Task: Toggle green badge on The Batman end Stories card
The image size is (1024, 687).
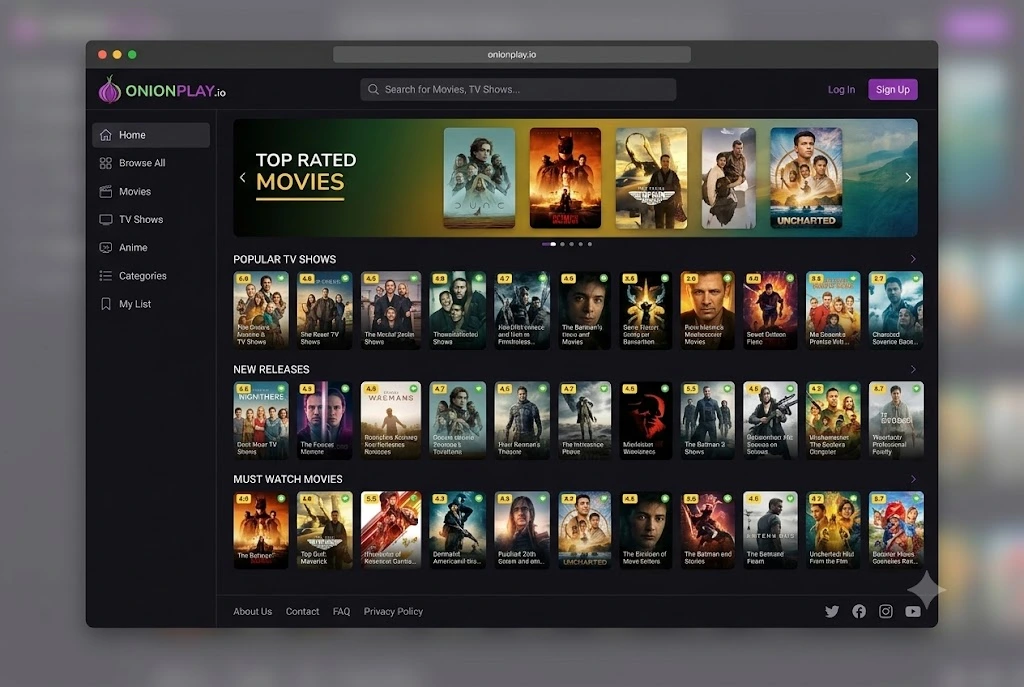Action: click(727, 498)
